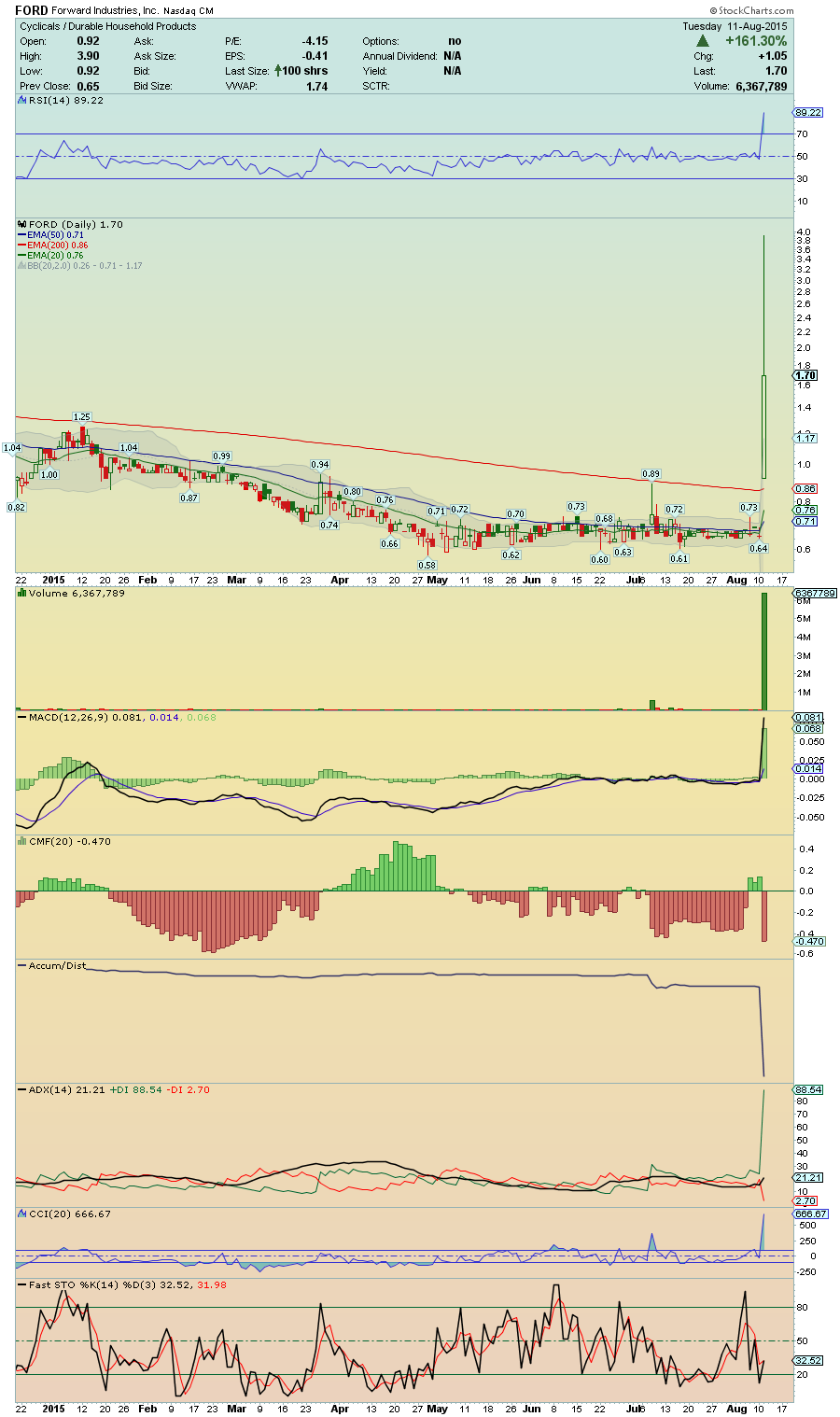The image size is (840, 1417).
Task: Click Cyclicals / Durable Household Products sector text
Action: [108, 26]
